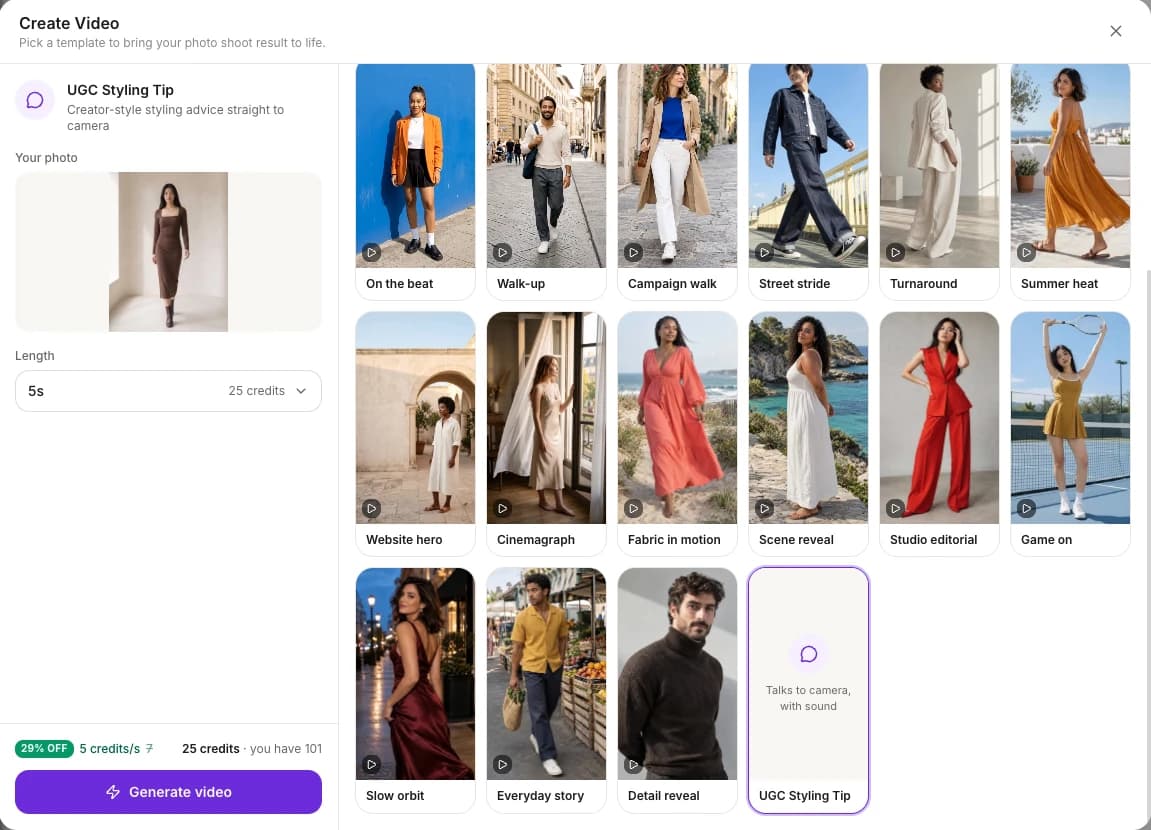Click the 'Creator-style styling advice' description
Image resolution: width=1151 pixels, height=830 pixels.
175,117
